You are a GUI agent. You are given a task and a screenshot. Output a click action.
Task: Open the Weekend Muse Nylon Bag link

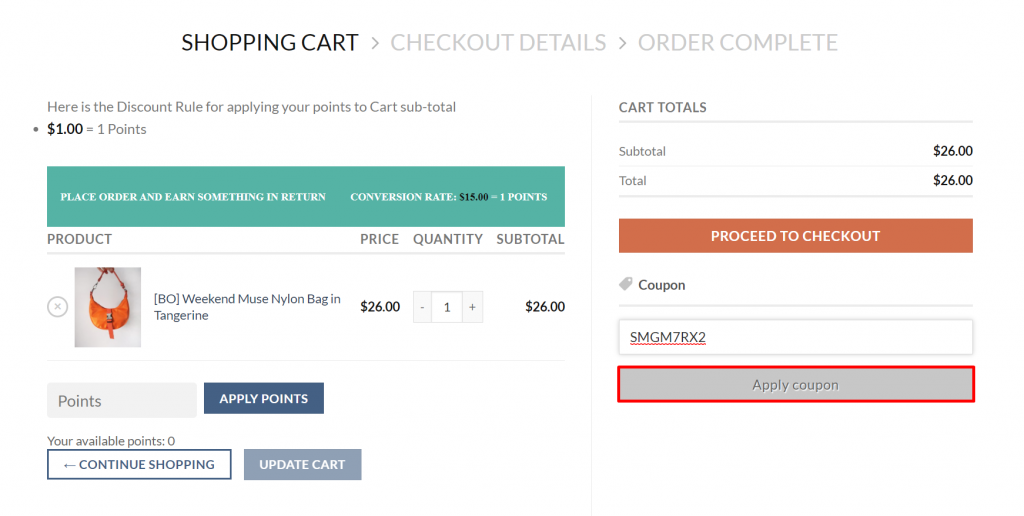(247, 307)
